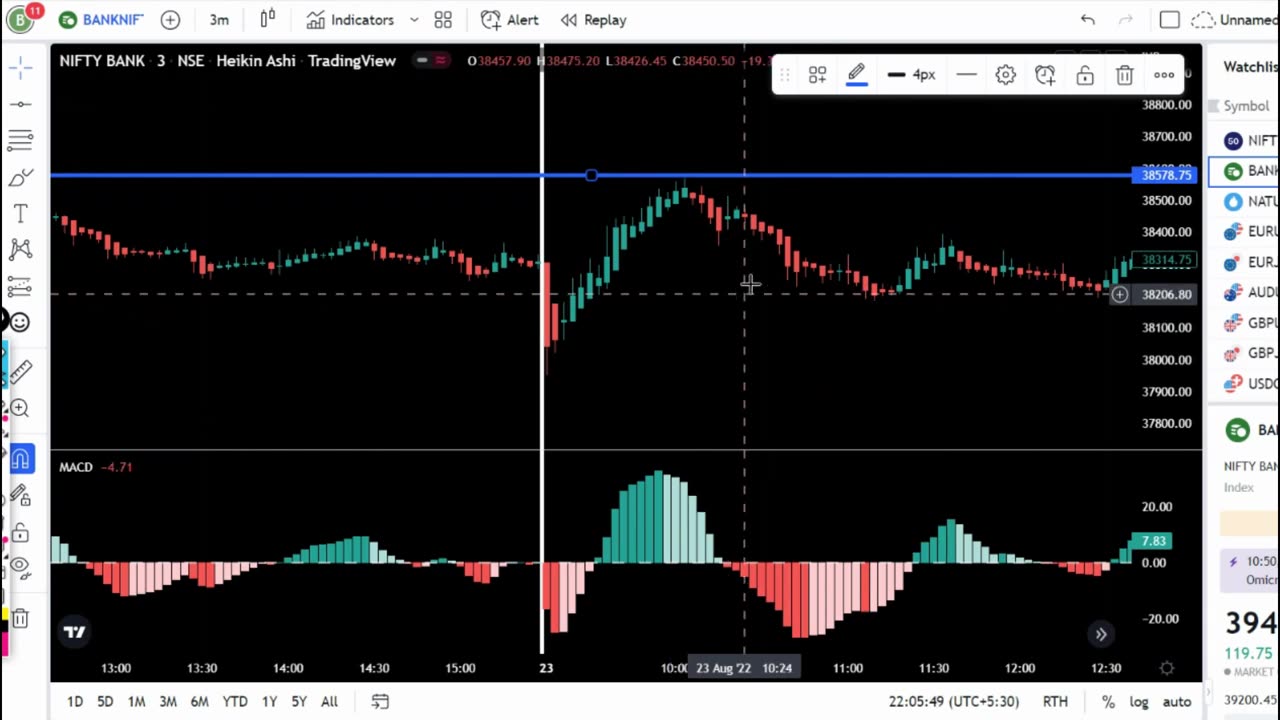Image resolution: width=1280 pixels, height=720 pixels.
Task: Select the brush drawing tool
Action: pos(20,177)
